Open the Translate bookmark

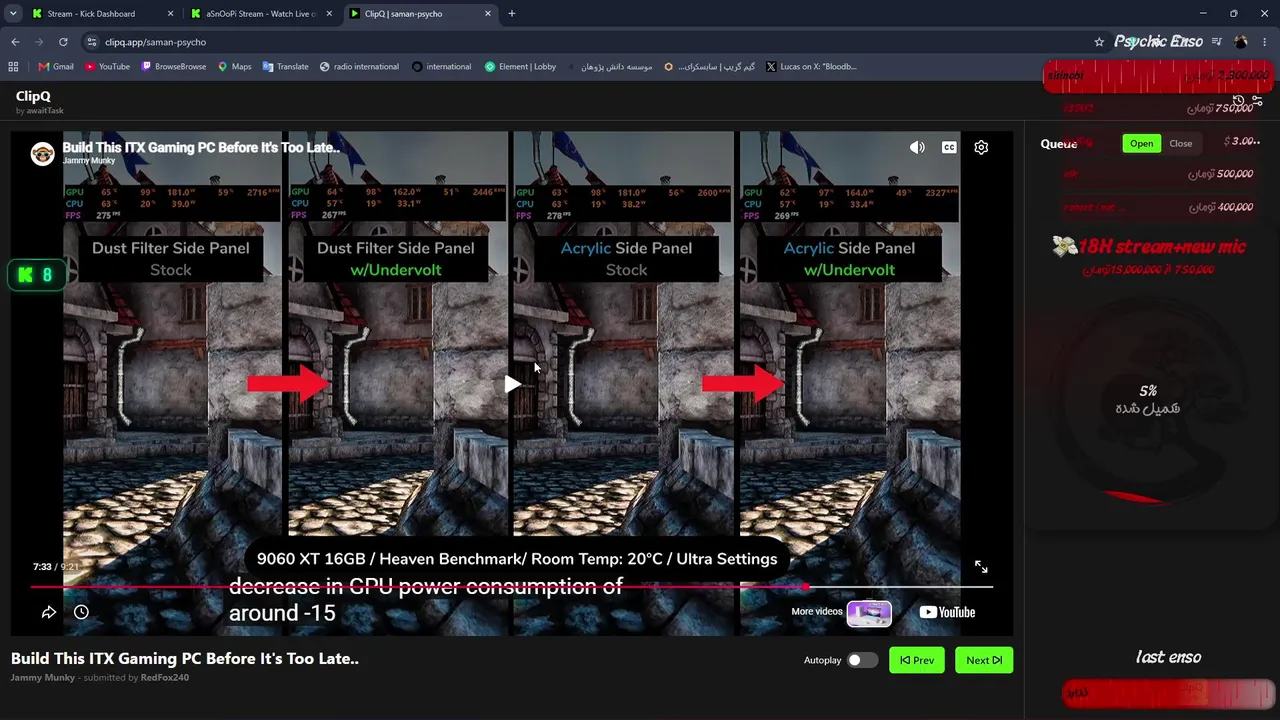[286, 67]
